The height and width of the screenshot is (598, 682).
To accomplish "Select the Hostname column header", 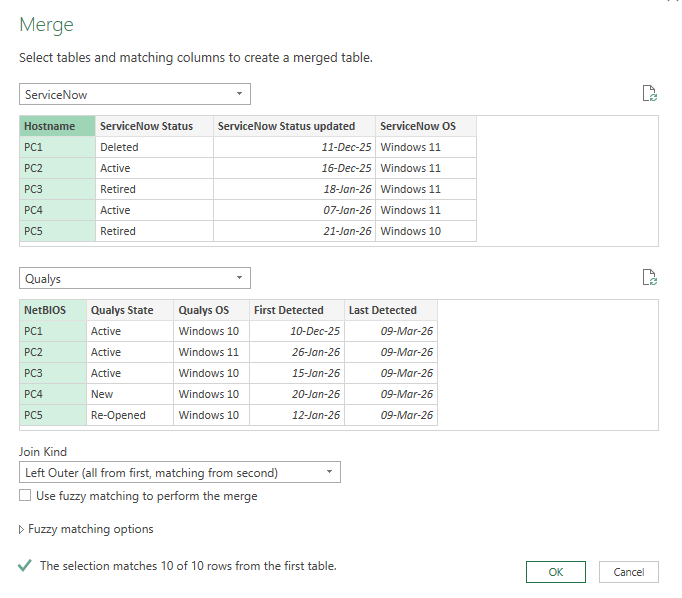I will point(57,126).
